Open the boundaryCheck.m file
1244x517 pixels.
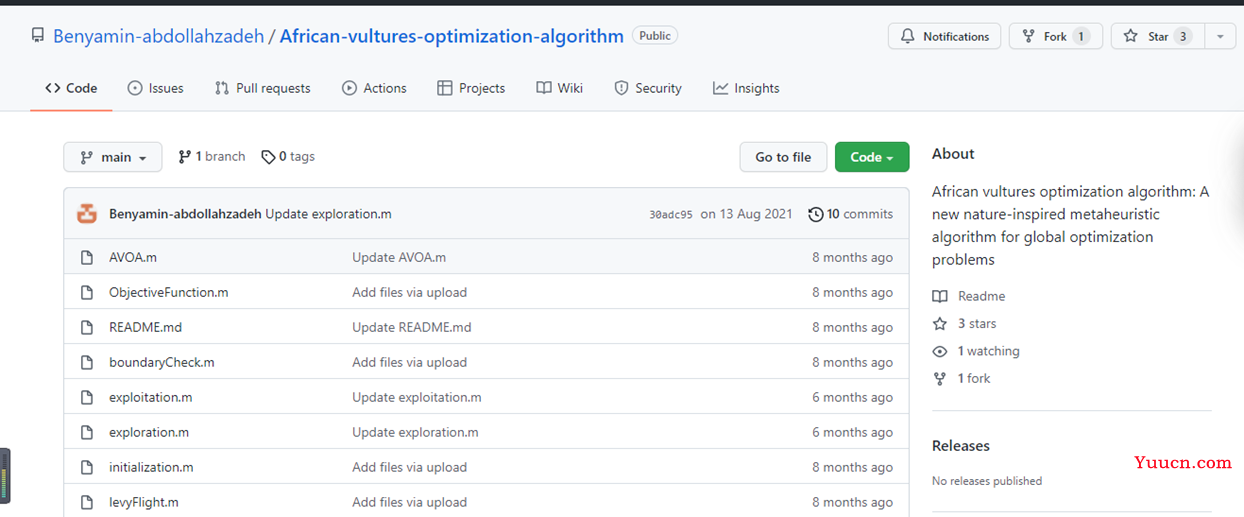pos(162,363)
